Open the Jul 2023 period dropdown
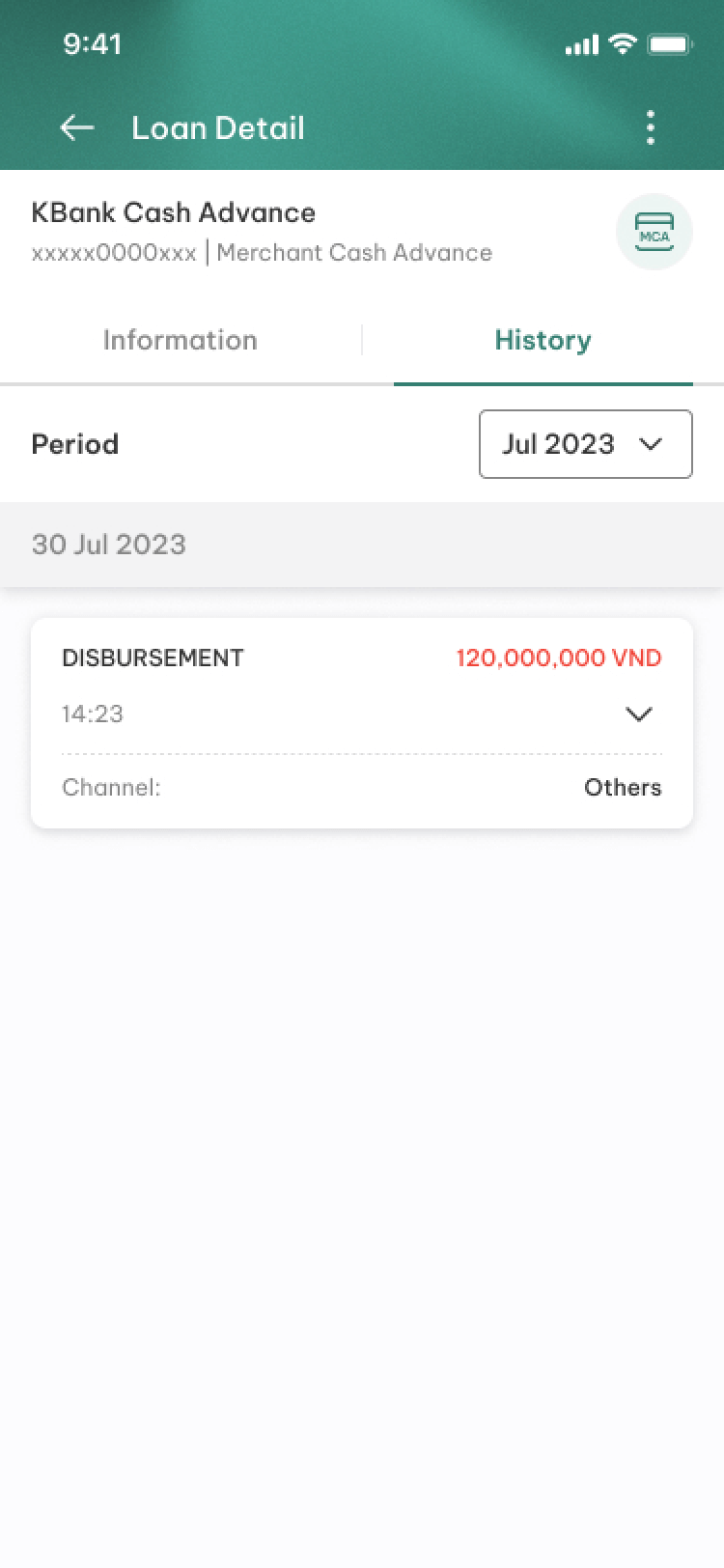The image size is (724, 1568). (586, 444)
